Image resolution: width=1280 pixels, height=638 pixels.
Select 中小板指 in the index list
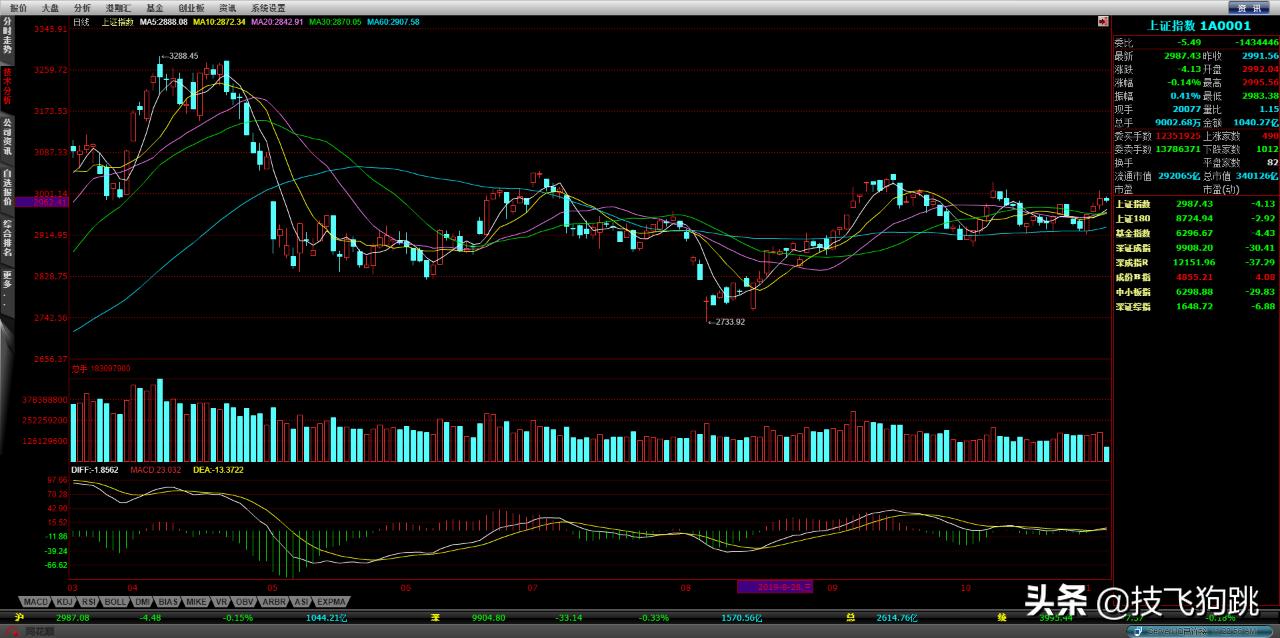tap(1133, 292)
